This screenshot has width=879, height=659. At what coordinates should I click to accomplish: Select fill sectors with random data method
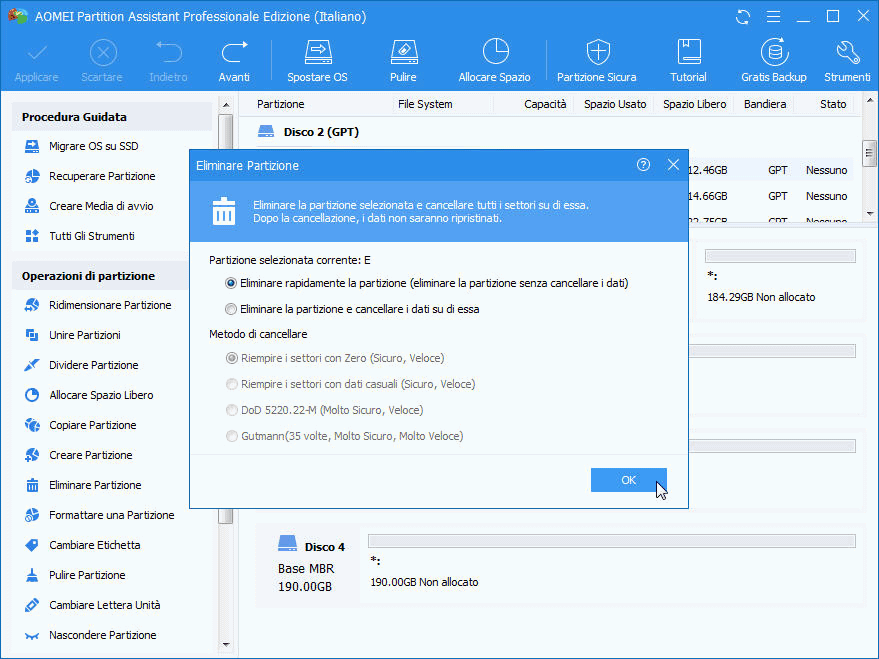point(232,384)
